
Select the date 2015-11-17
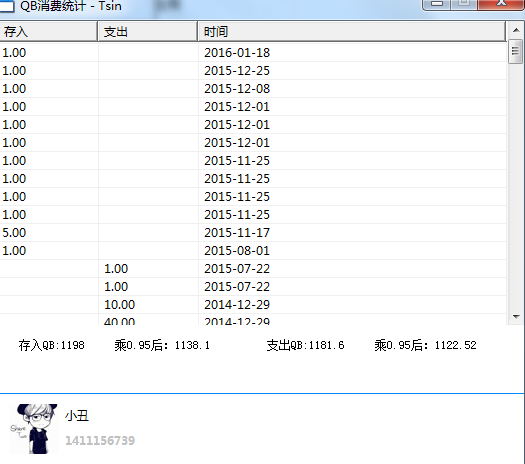pyautogui.click(x=237, y=233)
